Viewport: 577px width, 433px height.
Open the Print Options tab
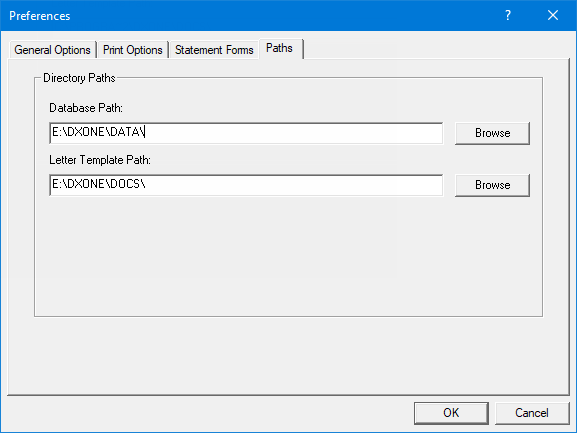tap(132, 50)
